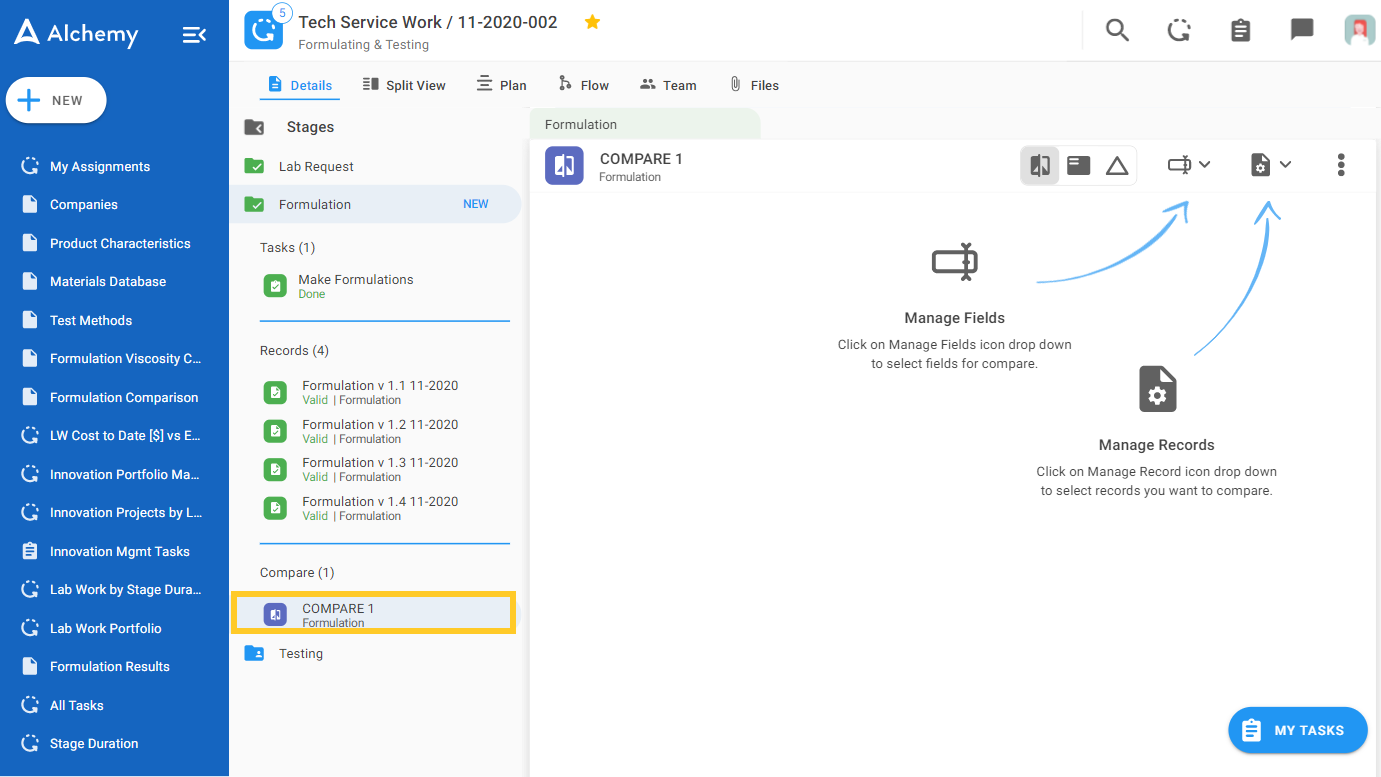Screen dimensions: 1381x777
Task: Click the Compare (1) heading
Action: [x=297, y=573]
